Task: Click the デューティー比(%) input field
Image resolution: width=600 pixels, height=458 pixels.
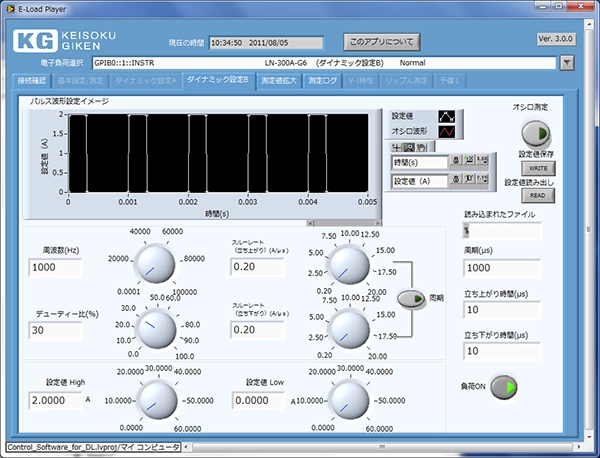Action: 55,331
